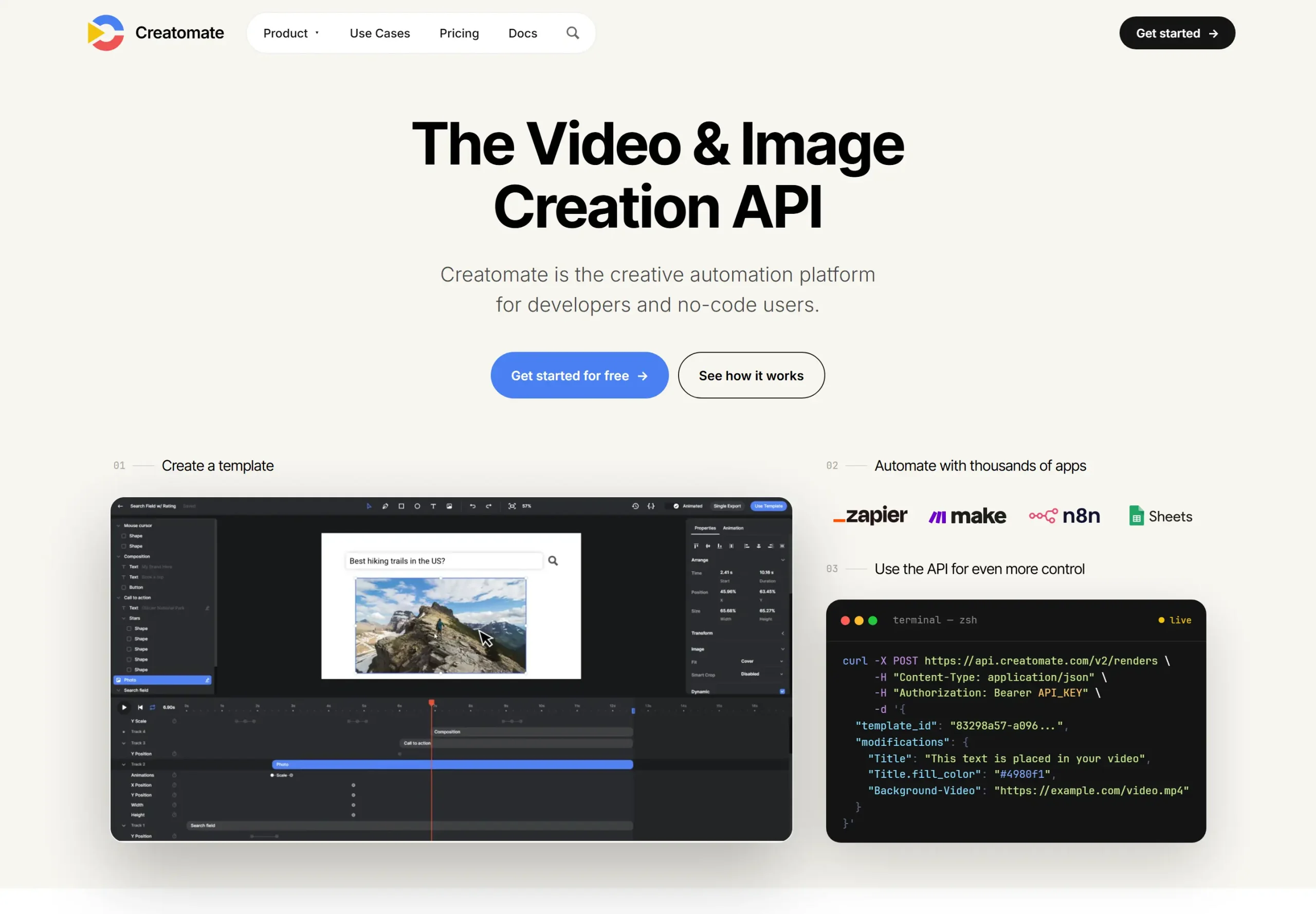This screenshot has width=1316, height=914.
Task: Collapse the Arrange section chevron
Action: tap(782, 560)
